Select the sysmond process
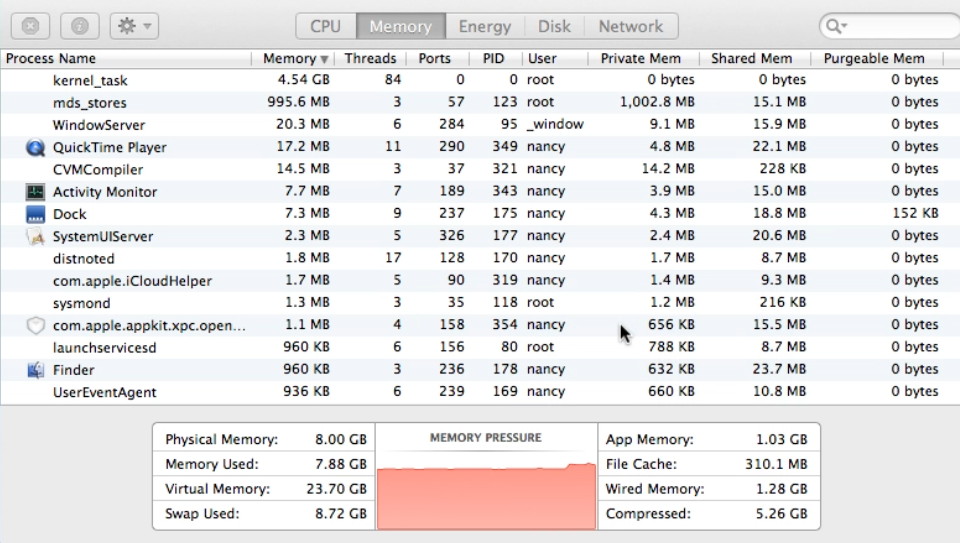The width and height of the screenshot is (960, 543). (x=81, y=303)
